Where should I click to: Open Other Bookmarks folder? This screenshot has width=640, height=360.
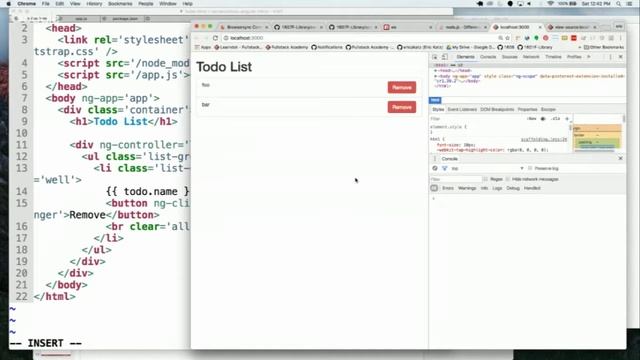604,47
